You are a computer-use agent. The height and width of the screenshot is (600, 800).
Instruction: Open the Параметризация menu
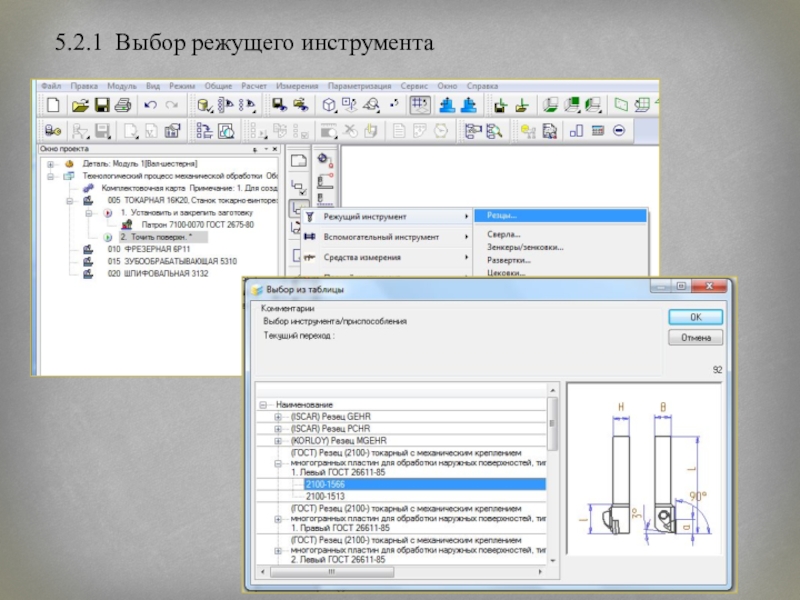point(359,86)
